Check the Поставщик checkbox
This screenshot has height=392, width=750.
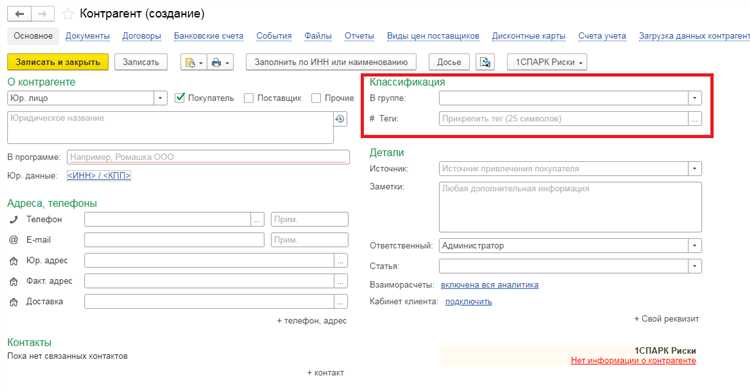(248, 98)
